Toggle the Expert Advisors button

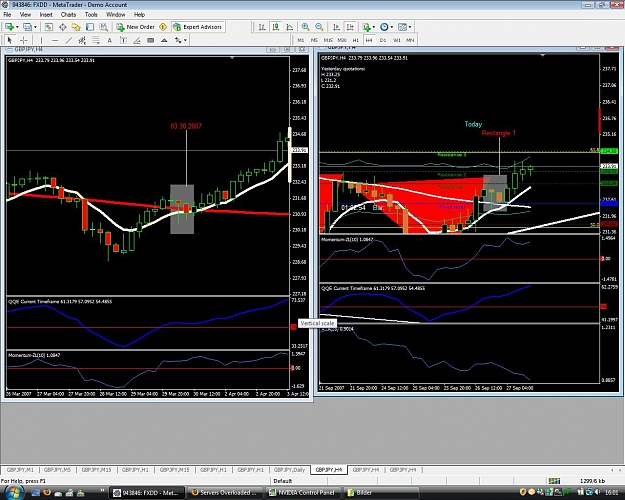198,27
